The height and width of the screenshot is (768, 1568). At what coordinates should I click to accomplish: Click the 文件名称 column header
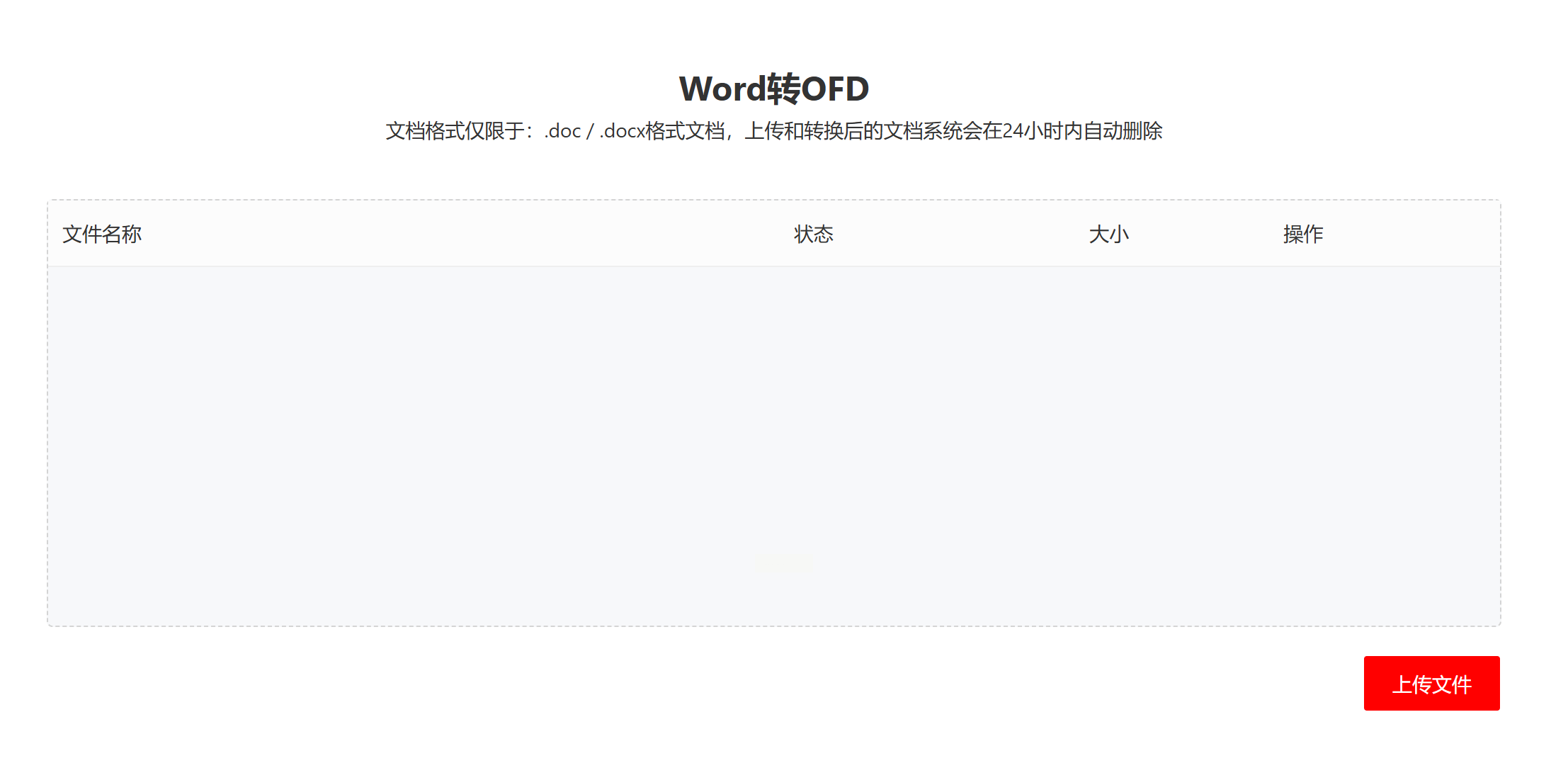pyautogui.click(x=102, y=234)
